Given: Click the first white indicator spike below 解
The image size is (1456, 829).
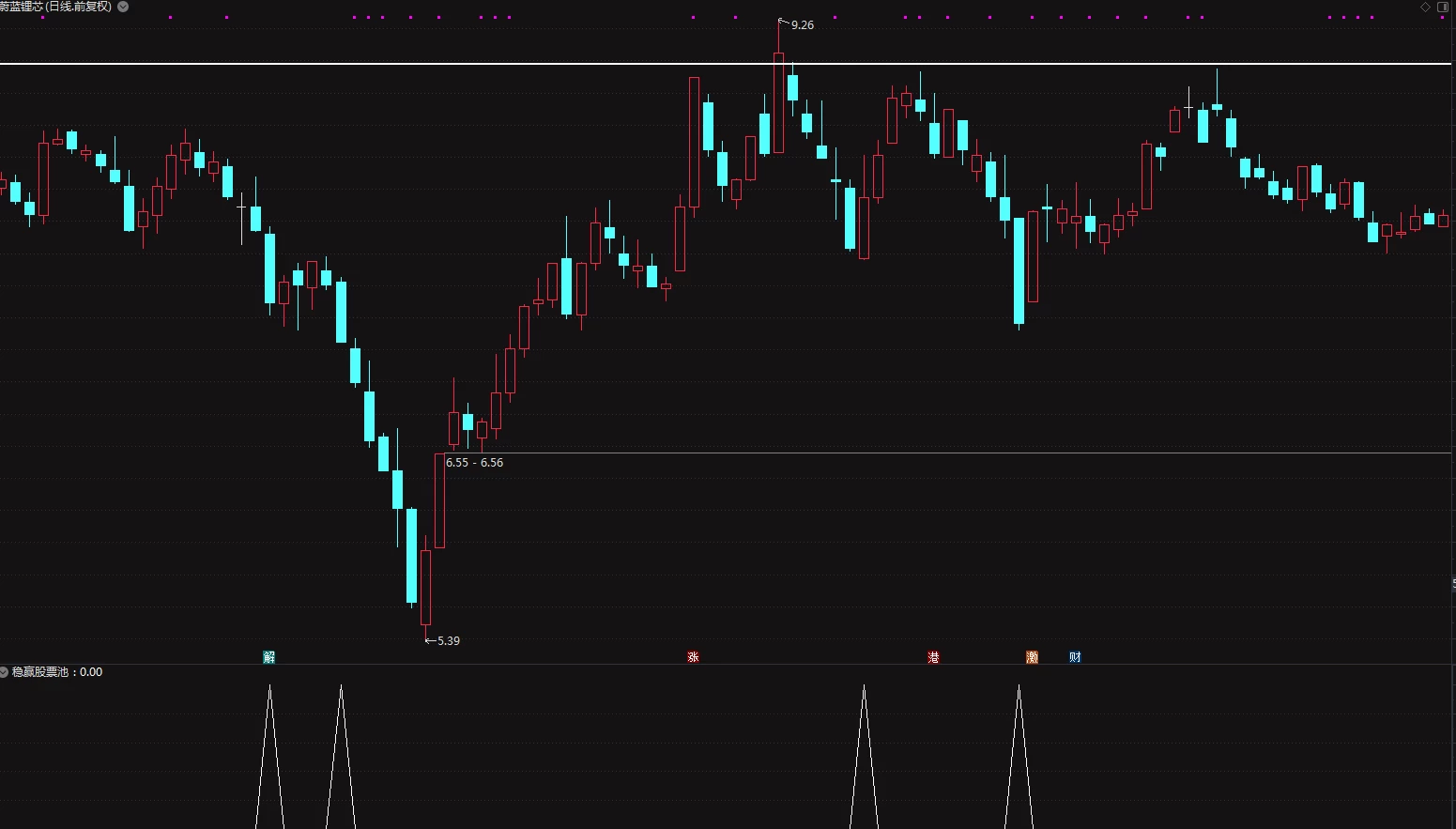Looking at the screenshot, I should tap(269, 757).
